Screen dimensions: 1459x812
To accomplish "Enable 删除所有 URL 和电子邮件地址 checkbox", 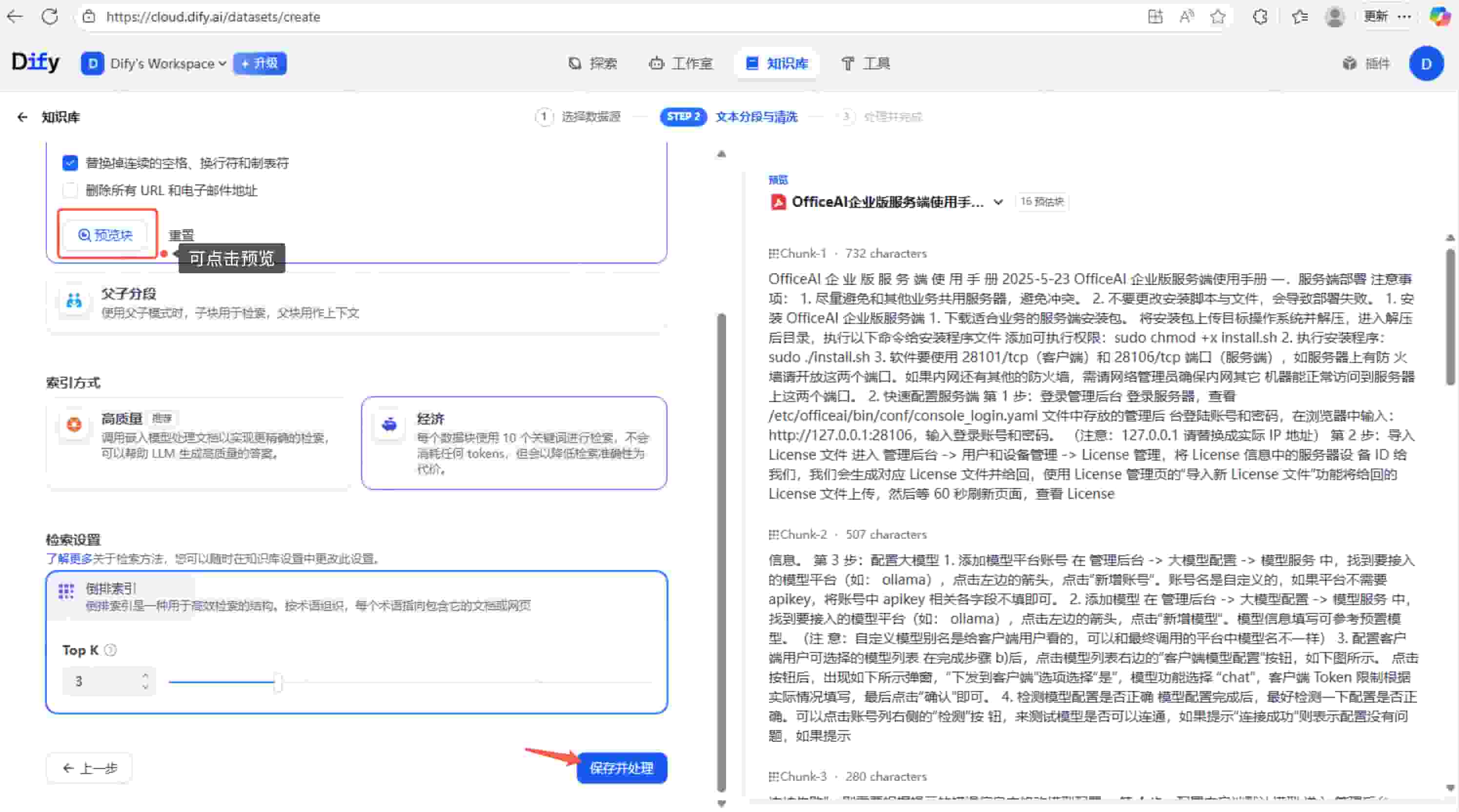I will point(70,190).
